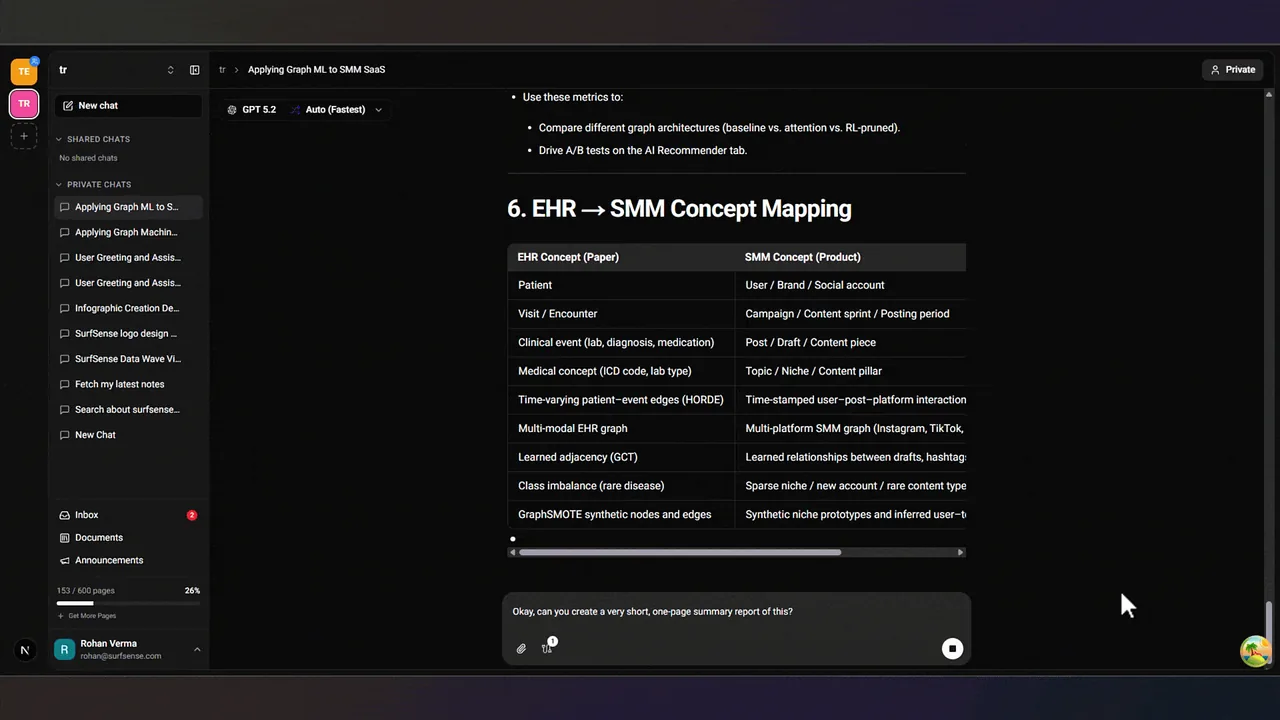Viewport: 1280px width, 720px height.
Task: Open the first 'User Greeting and Assis...' chat
Action: click(129, 257)
